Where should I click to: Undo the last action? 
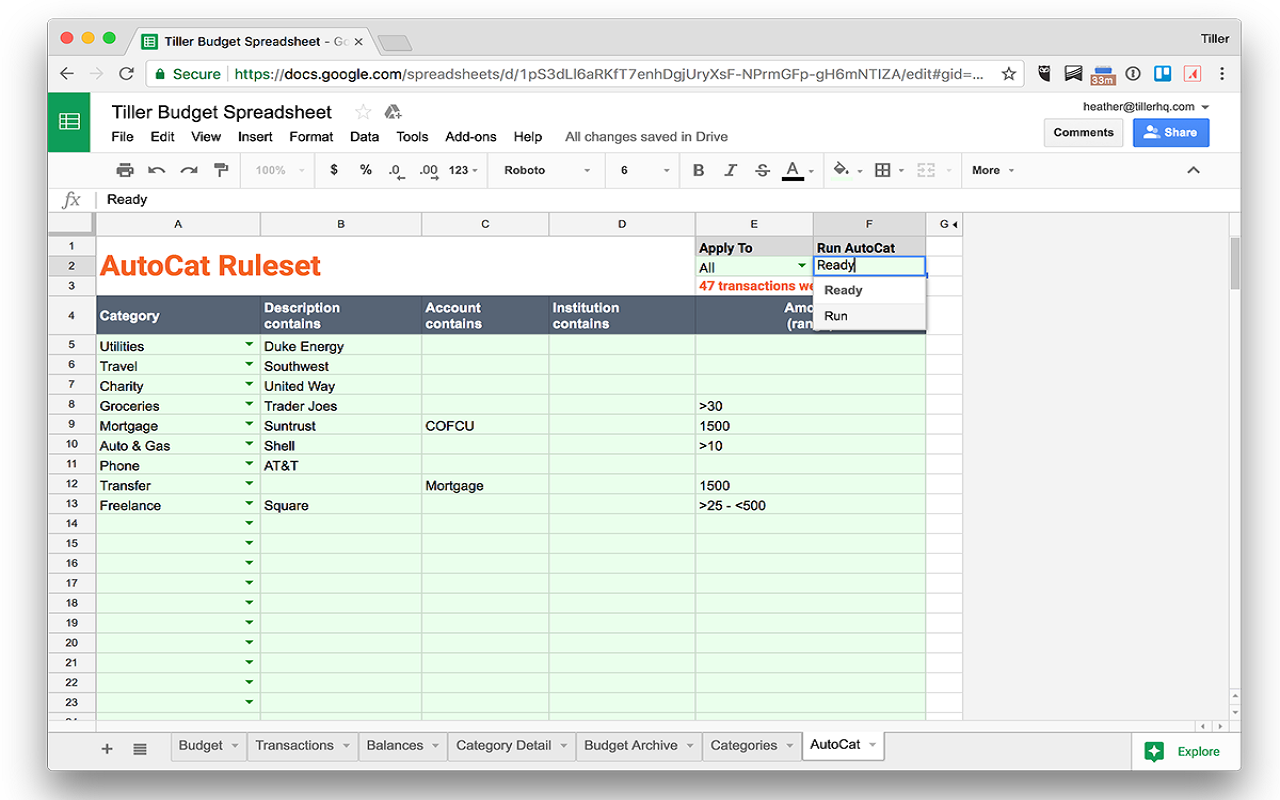pyautogui.click(x=157, y=170)
